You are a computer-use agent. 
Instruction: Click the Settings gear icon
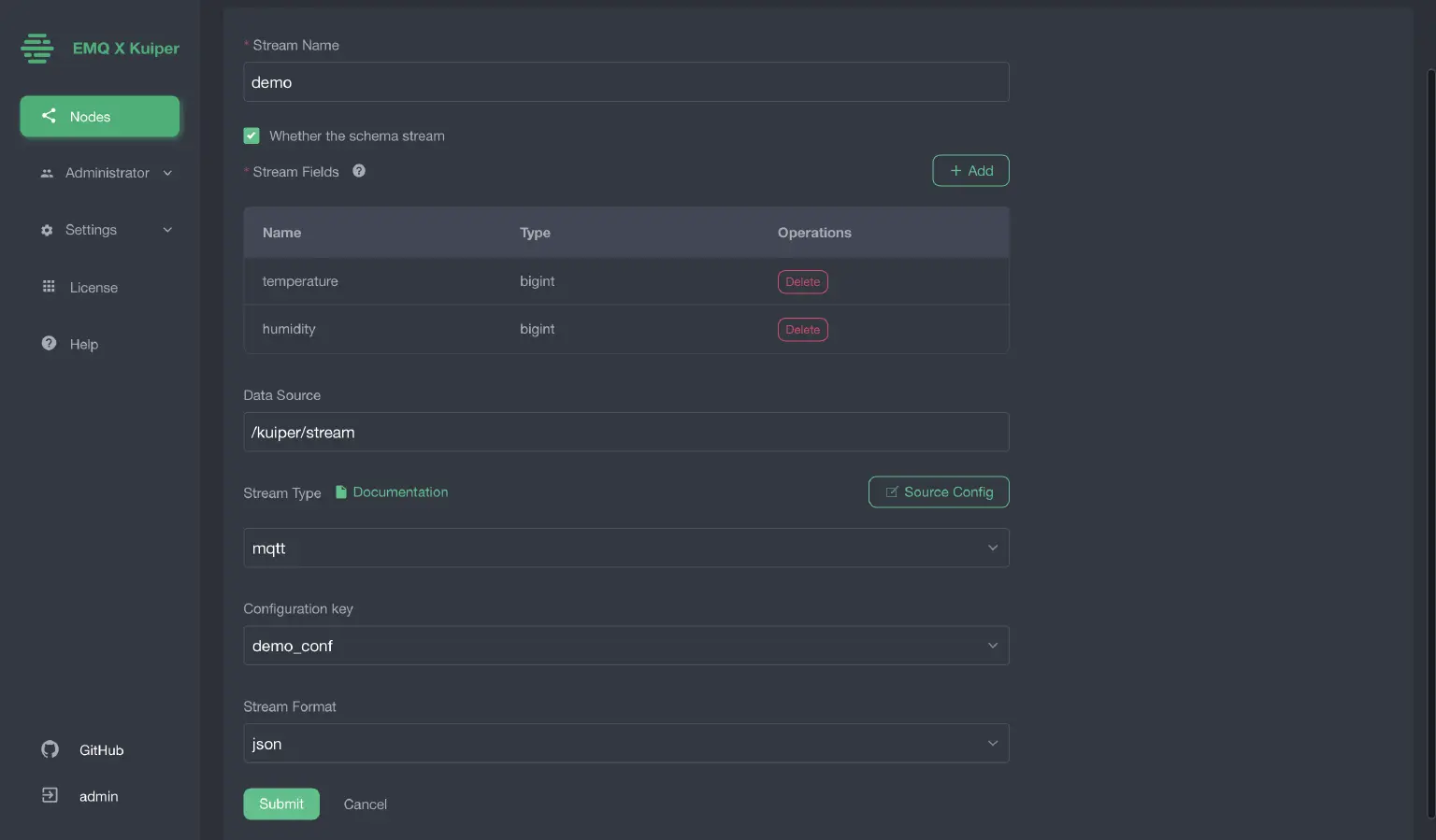click(47, 230)
